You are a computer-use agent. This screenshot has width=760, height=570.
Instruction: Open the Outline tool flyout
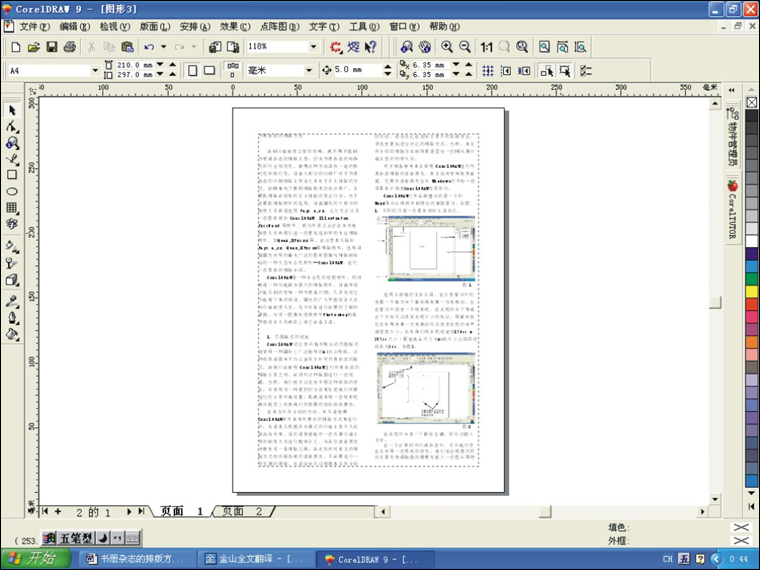pyautogui.click(x=12, y=318)
